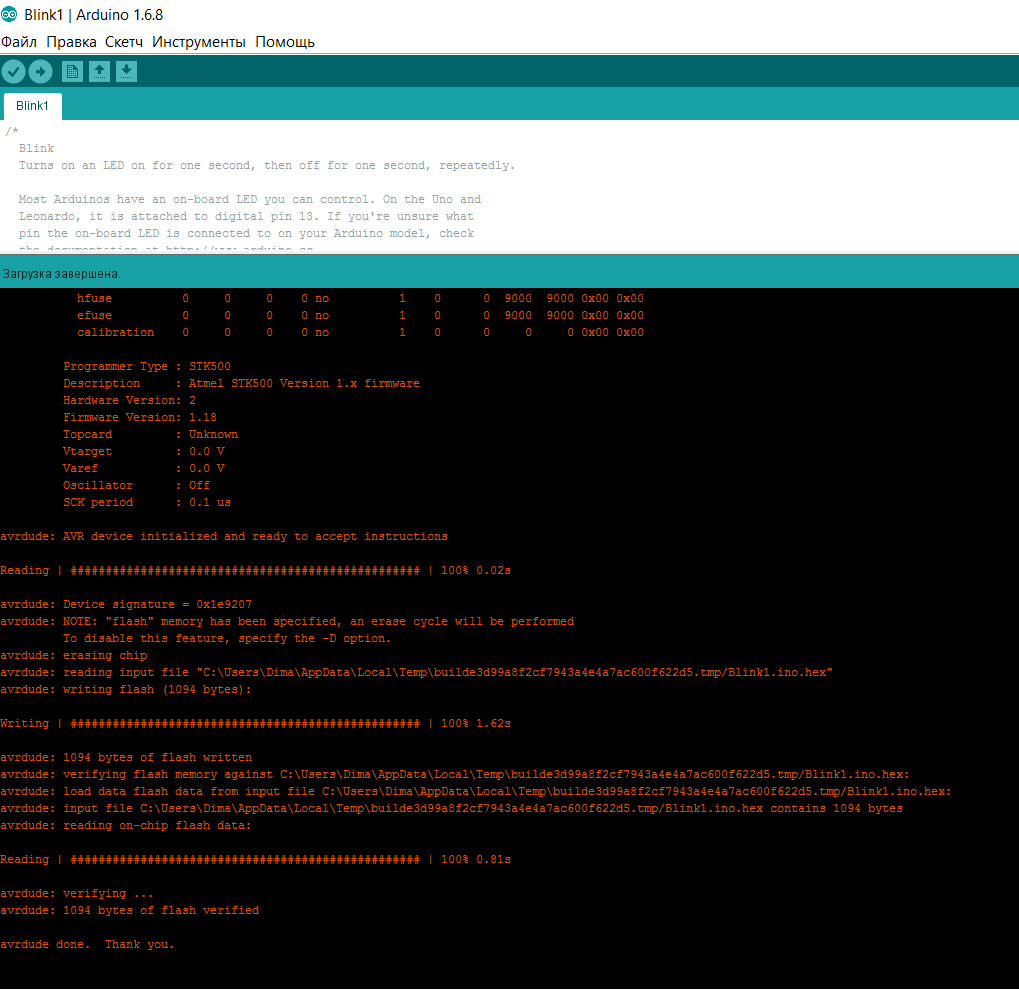Screen dimensions: 1019x990
Task: Click the 'reading input file' console line
Action: tap(417, 672)
